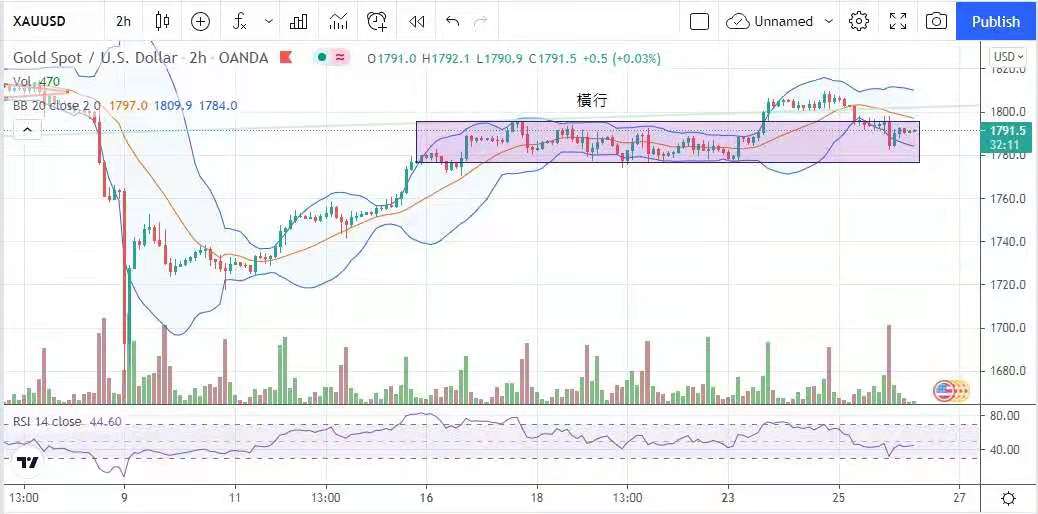Click the Compare or add symbol plus icon
This screenshot has height=514, width=1038.
pos(200,21)
